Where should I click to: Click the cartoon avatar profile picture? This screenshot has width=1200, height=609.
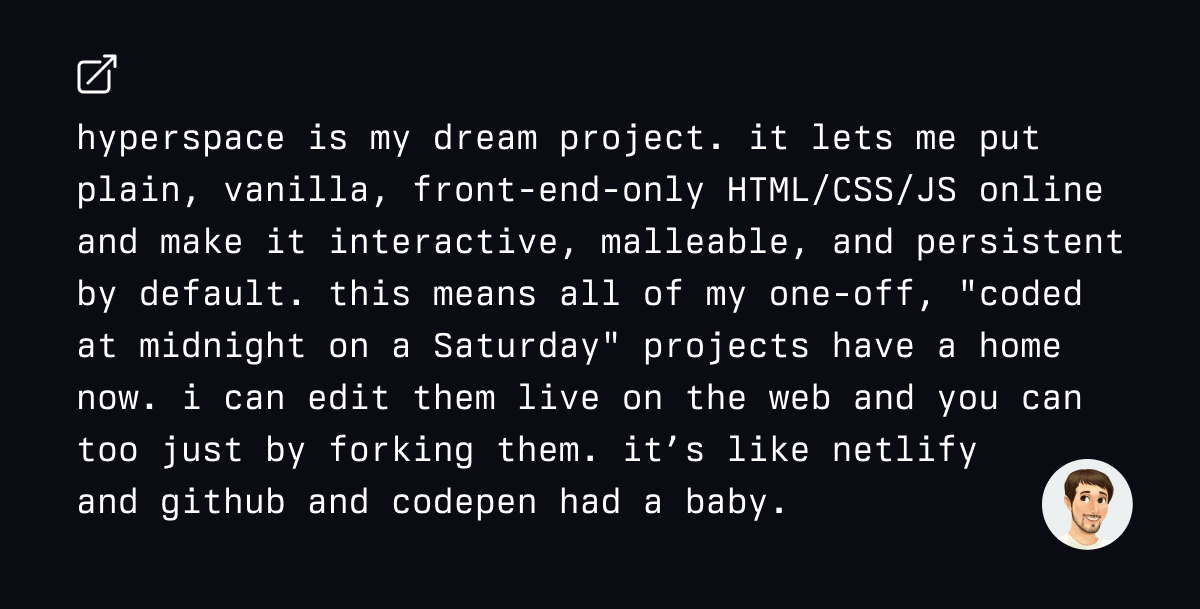(1087, 504)
